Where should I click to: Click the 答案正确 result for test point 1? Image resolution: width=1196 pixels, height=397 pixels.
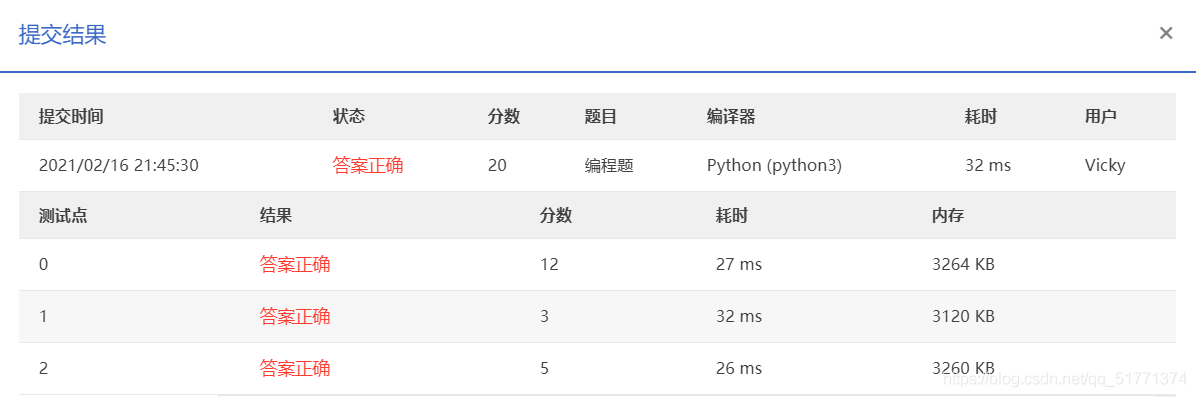pyautogui.click(x=294, y=316)
